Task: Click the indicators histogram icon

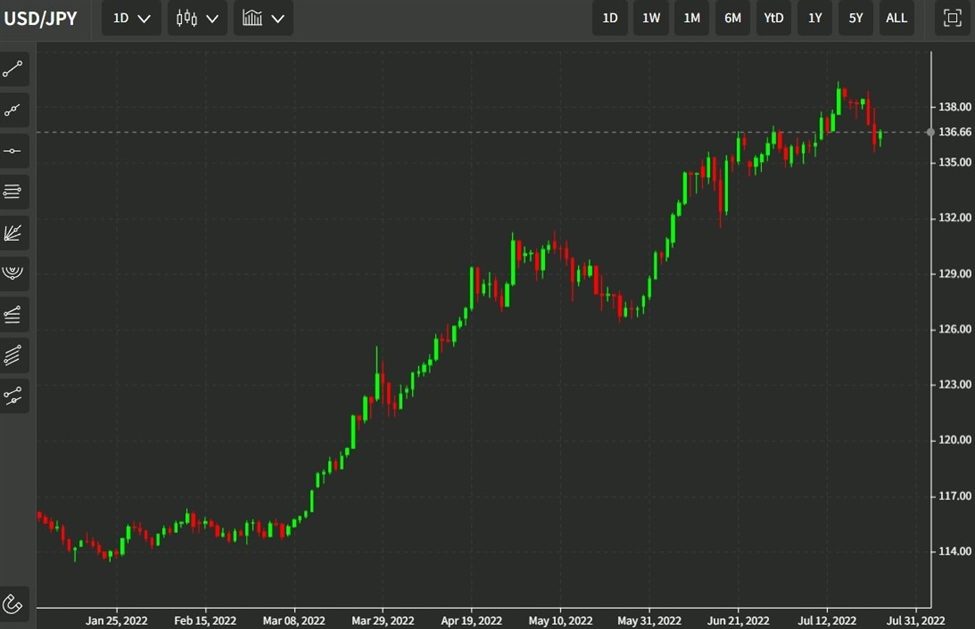Action: [253, 18]
